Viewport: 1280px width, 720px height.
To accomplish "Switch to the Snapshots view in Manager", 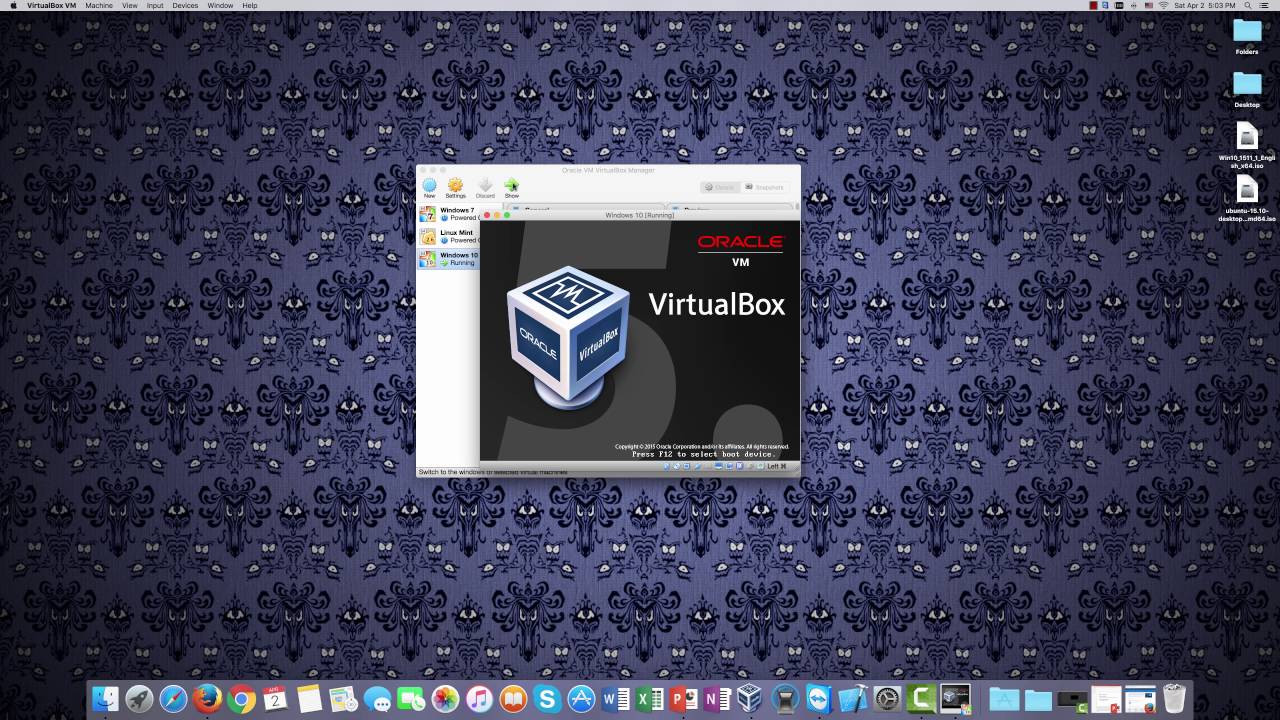I will 765,187.
